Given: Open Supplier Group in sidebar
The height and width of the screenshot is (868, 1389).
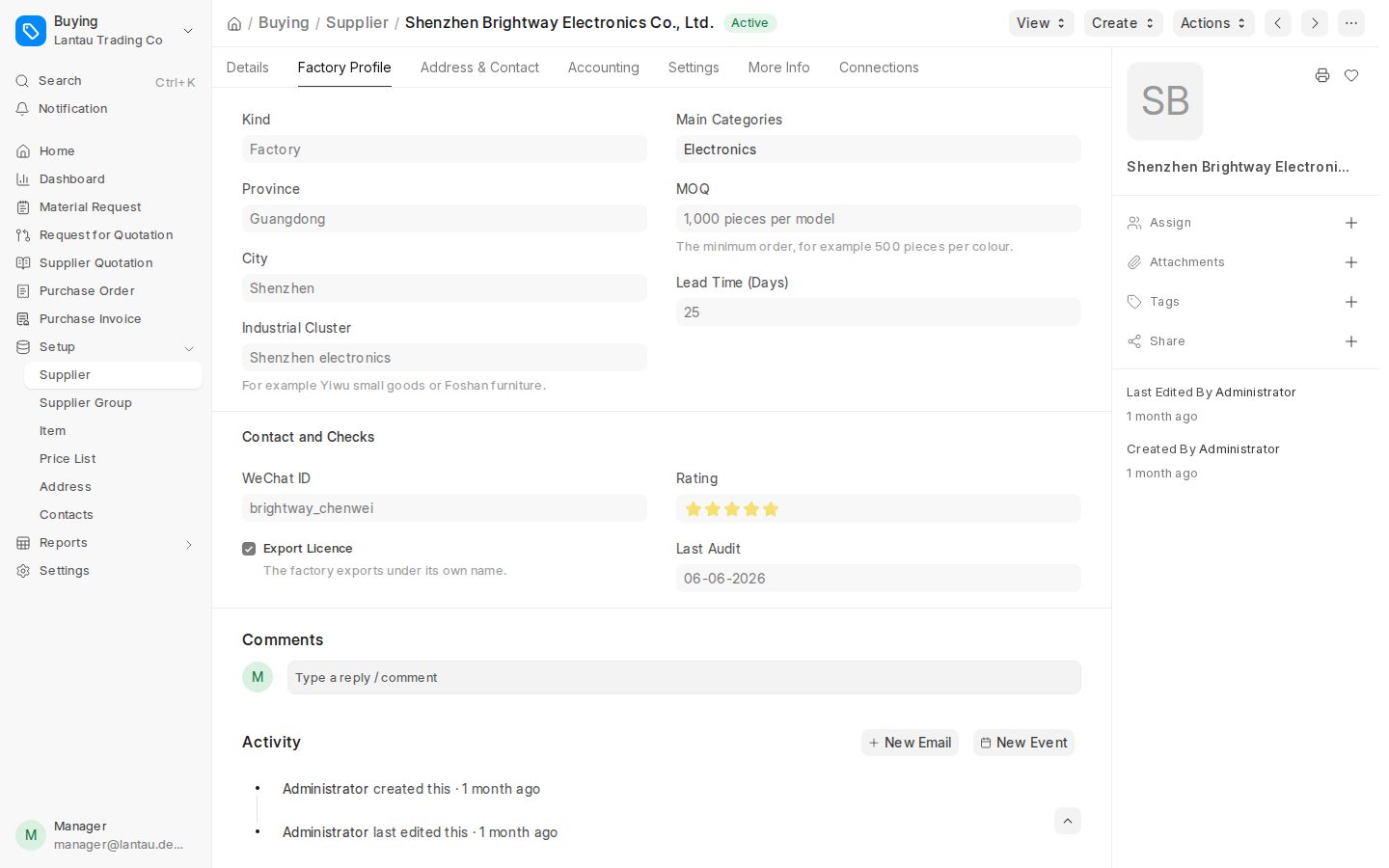Looking at the screenshot, I should coord(114,403).
